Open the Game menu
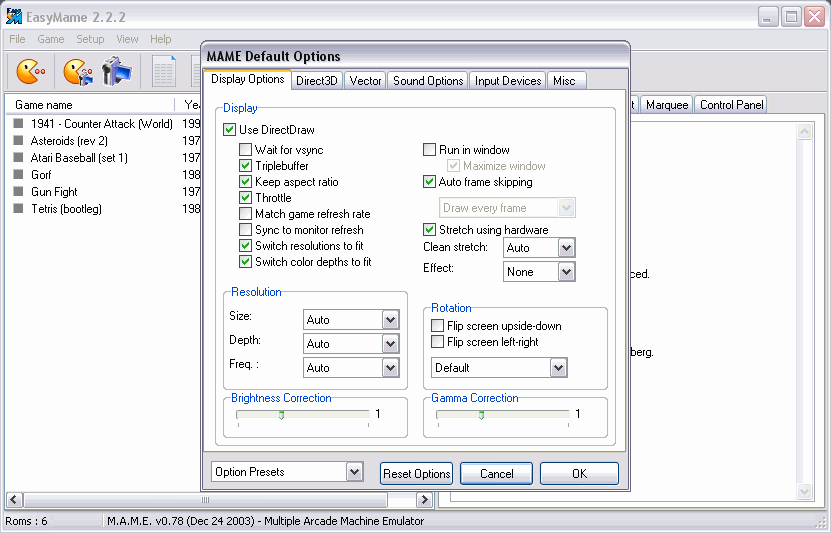 (x=51, y=39)
